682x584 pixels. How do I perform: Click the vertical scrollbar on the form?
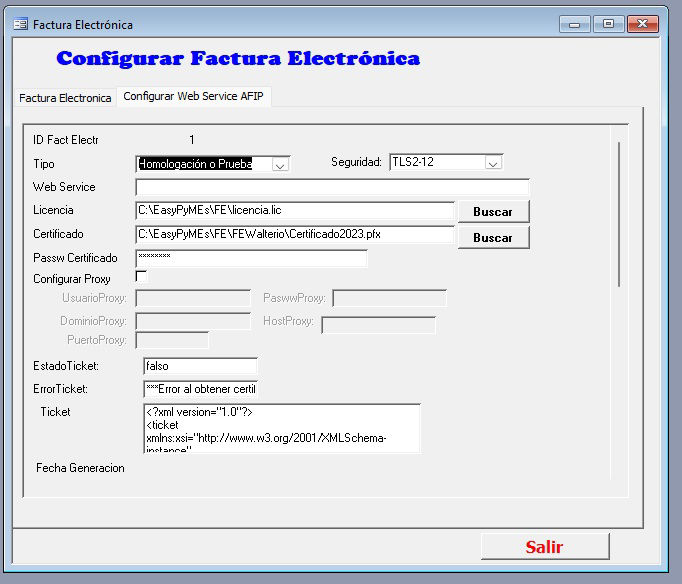point(619,215)
